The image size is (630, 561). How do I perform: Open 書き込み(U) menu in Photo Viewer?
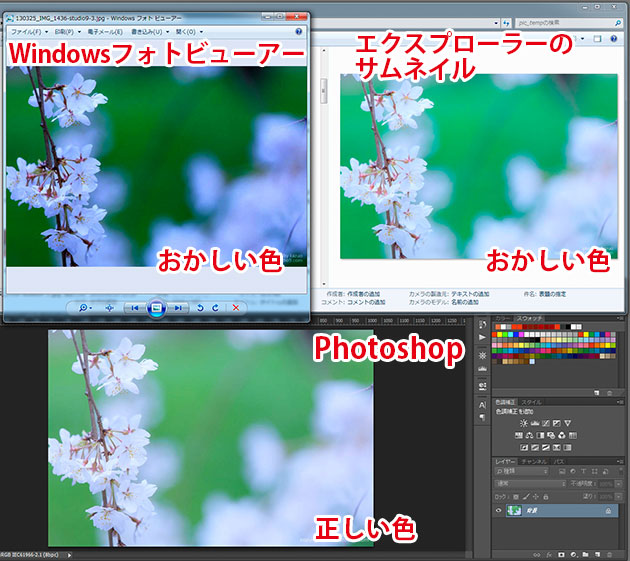150,31
